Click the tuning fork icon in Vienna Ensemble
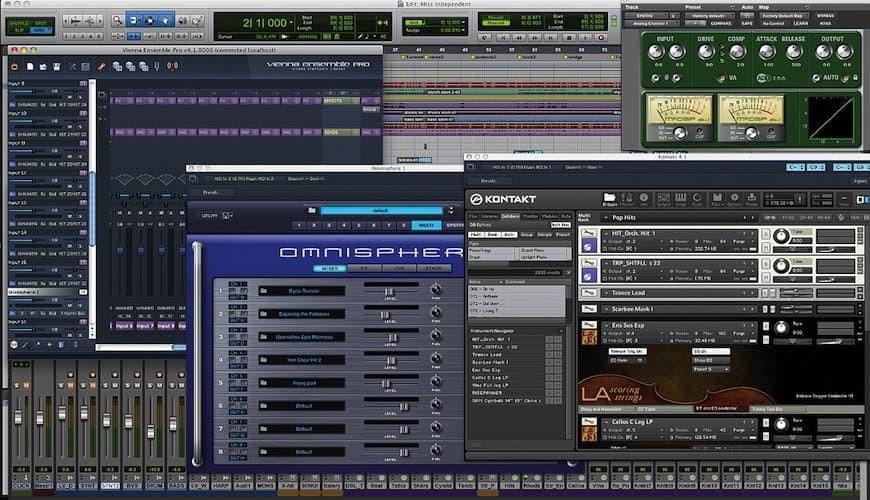 tap(157, 67)
